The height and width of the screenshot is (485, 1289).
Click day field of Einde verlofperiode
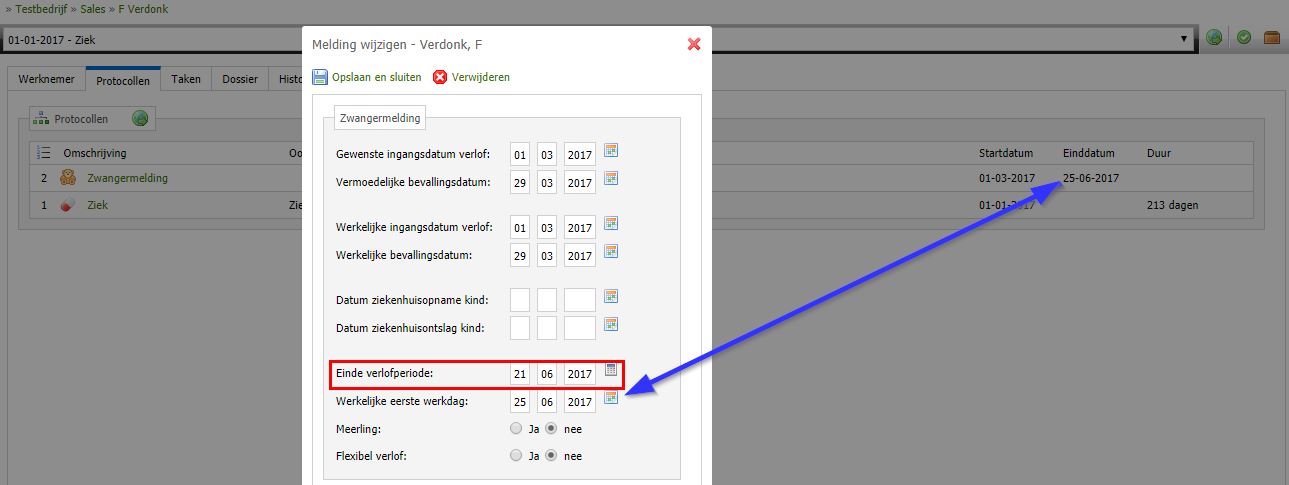[520, 374]
